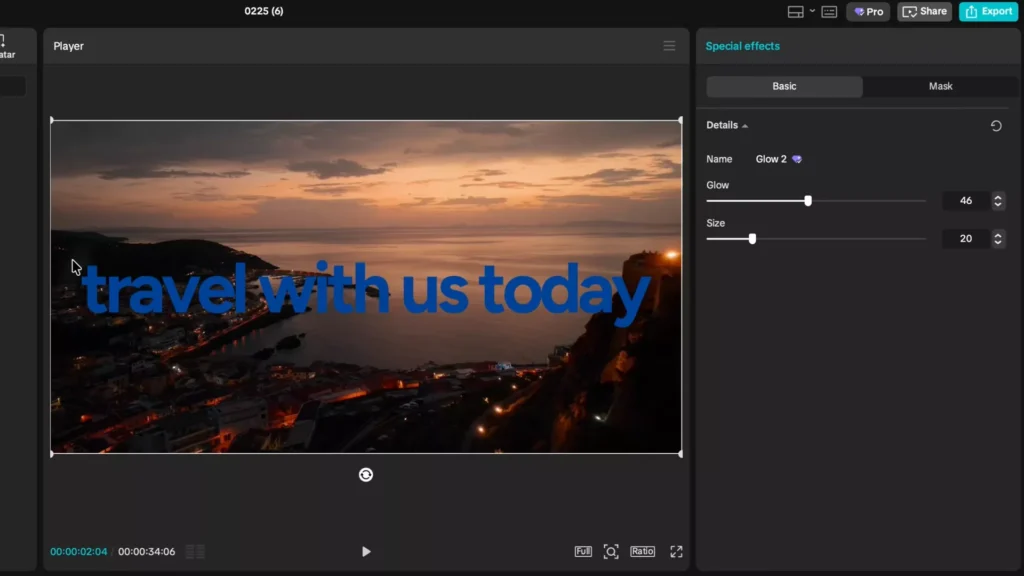Image resolution: width=1024 pixels, height=576 pixels.
Task: Adjust the Size slider handle
Action: point(753,239)
